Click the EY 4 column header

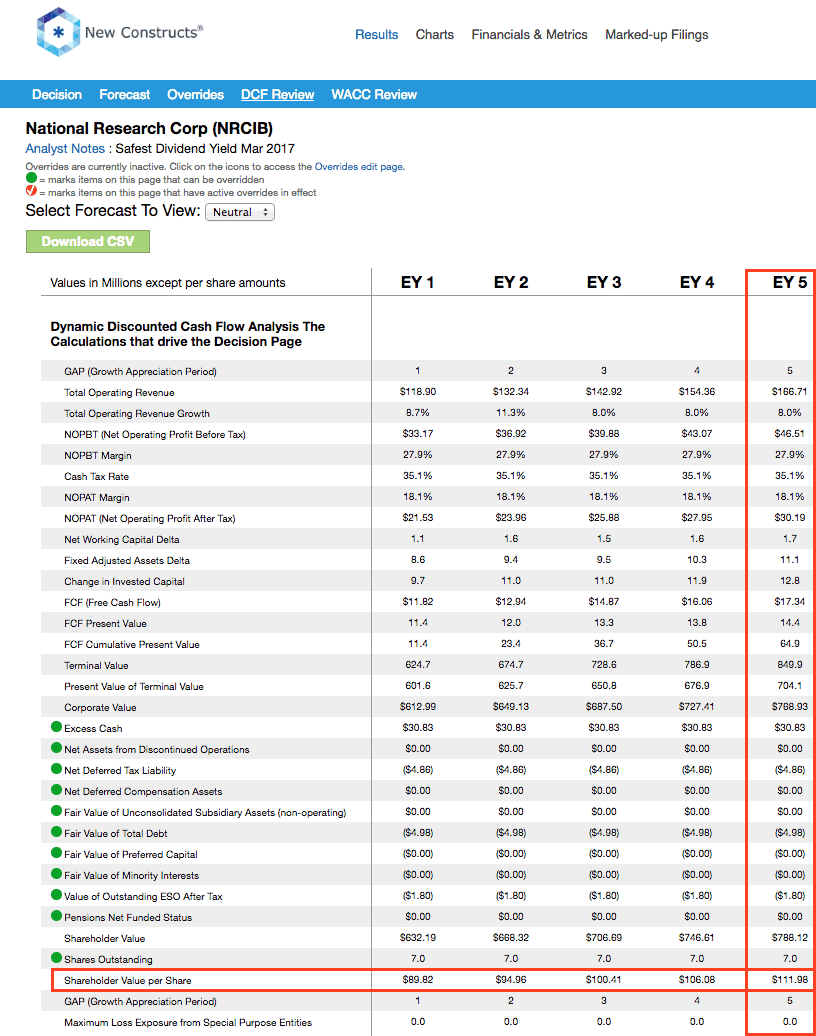pos(697,282)
